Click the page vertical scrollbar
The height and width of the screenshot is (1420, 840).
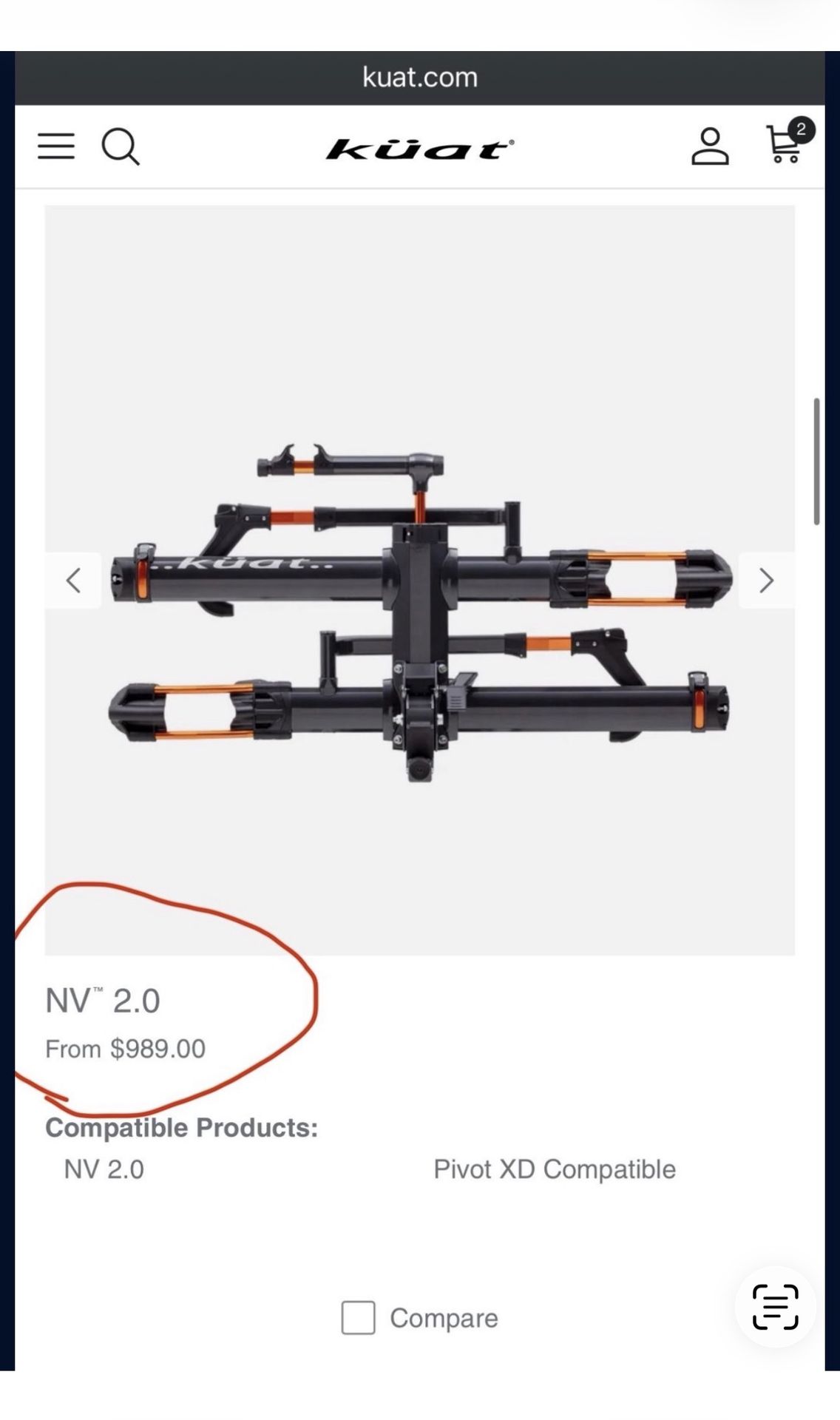click(x=817, y=461)
